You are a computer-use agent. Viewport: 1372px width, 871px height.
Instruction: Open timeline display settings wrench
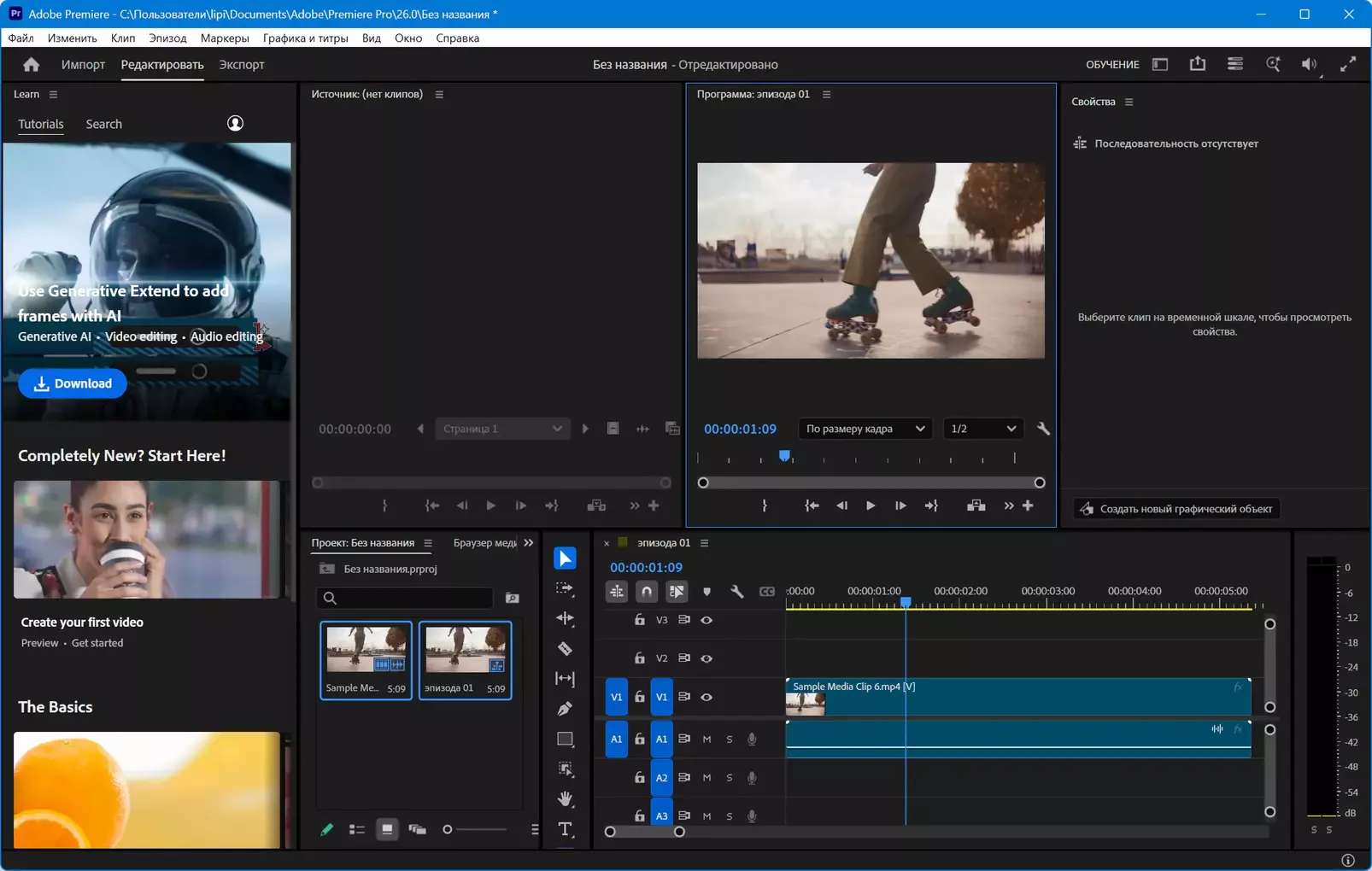pos(736,591)
